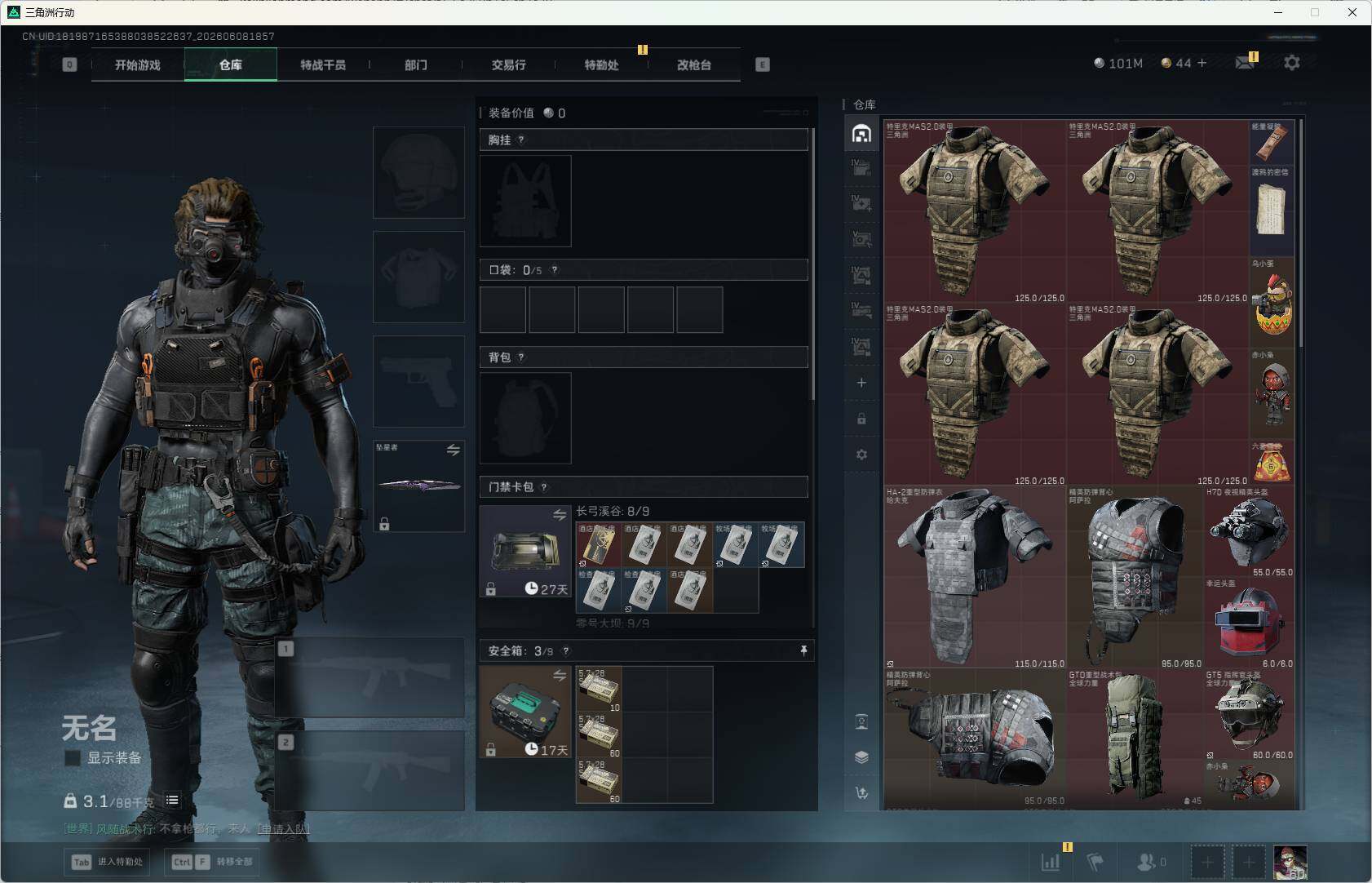This screenshot has height=883, width=1372.
Task: Select the empty helmet equipment slot
Action: tap(418, 172)
